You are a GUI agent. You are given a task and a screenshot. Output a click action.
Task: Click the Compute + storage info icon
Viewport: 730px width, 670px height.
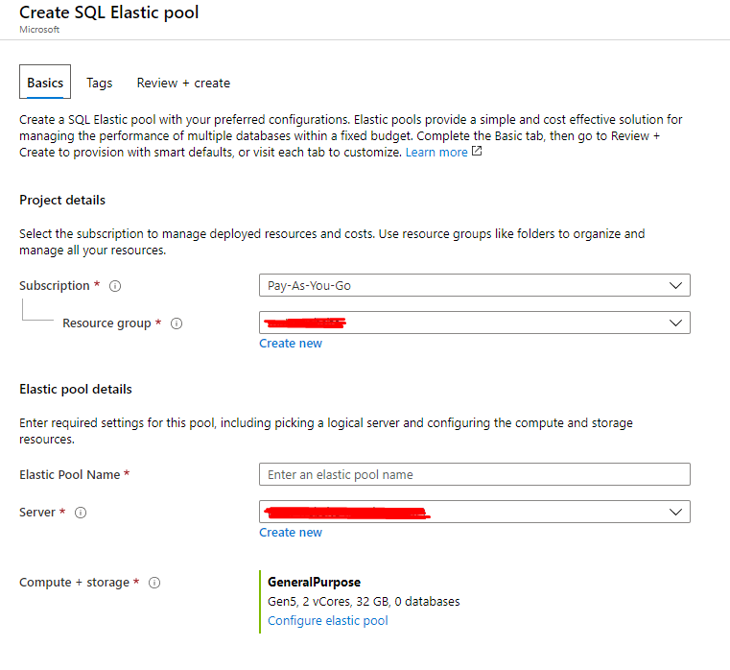click(154, 583)
